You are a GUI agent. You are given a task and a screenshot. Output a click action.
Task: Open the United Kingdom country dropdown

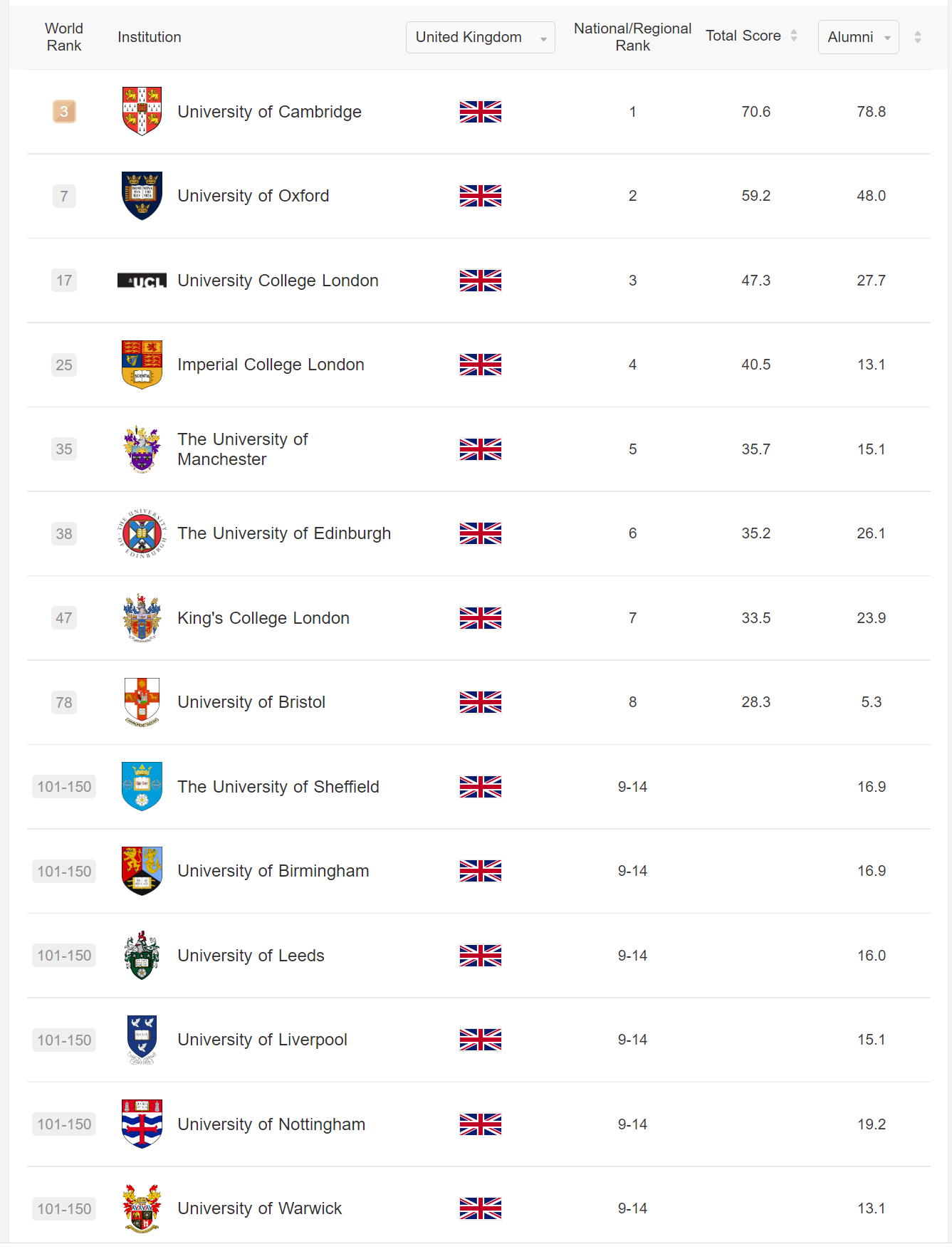(x=480, y=37)
